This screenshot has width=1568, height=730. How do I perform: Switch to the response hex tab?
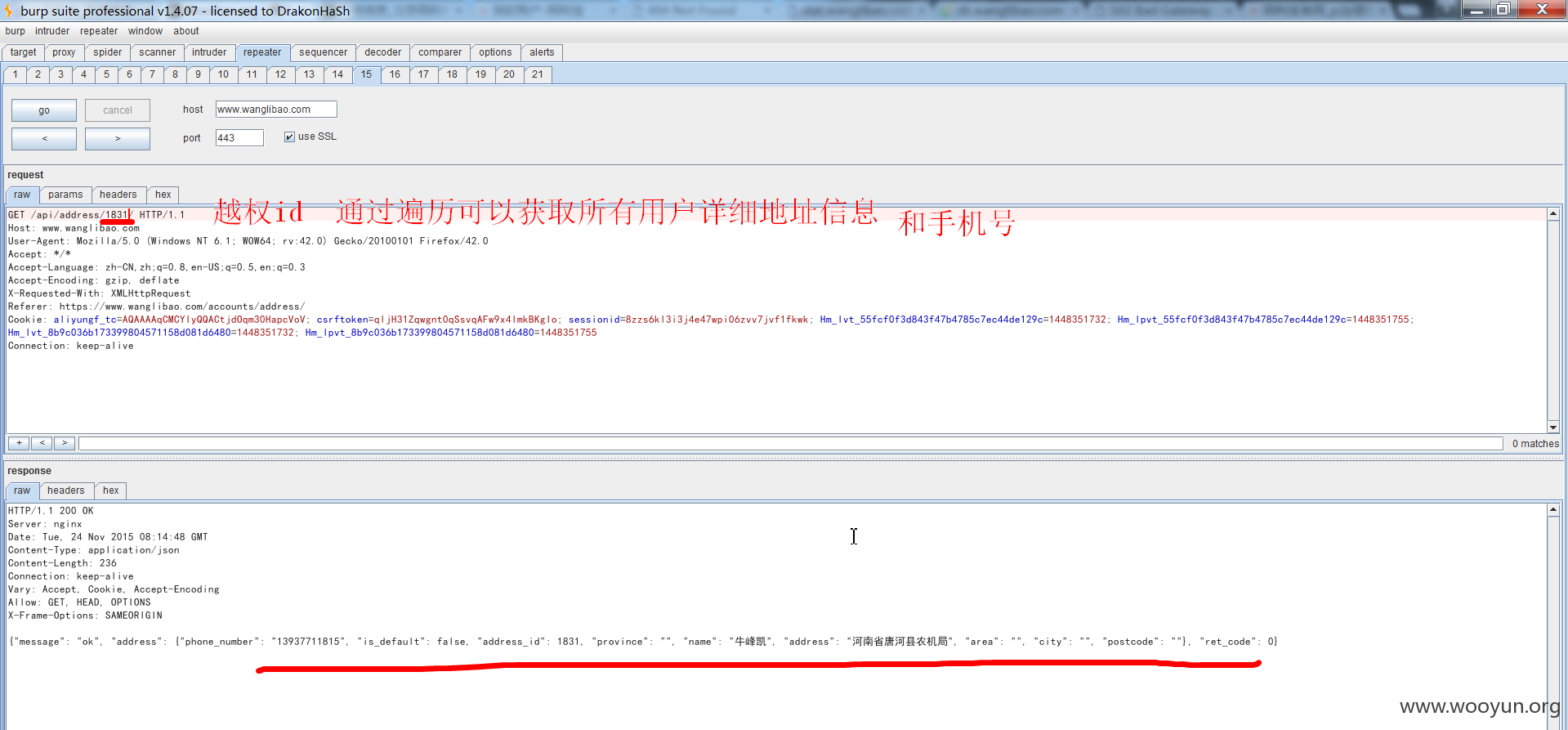111,490
